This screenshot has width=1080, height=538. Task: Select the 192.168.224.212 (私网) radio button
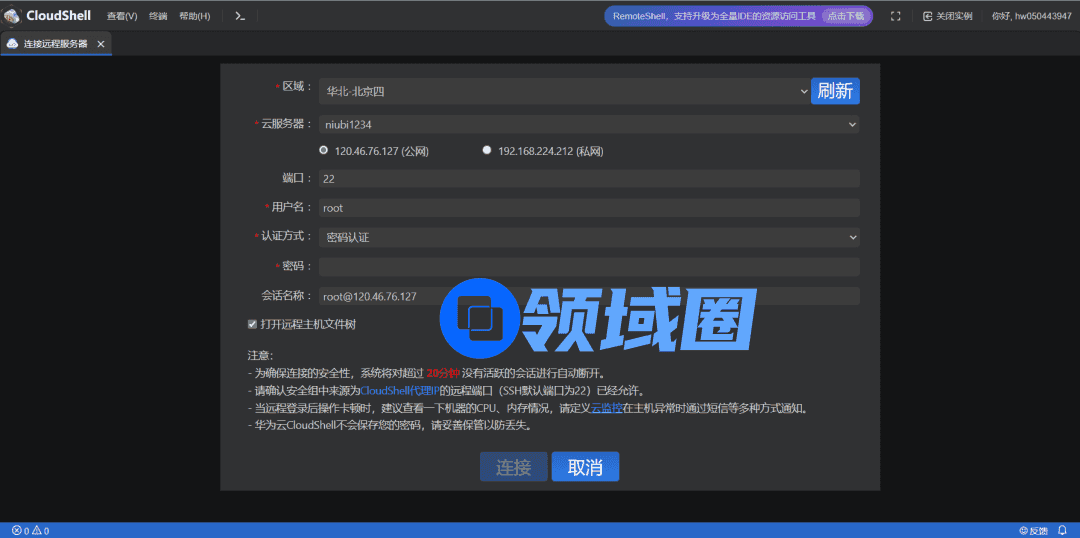pos(487,150)
